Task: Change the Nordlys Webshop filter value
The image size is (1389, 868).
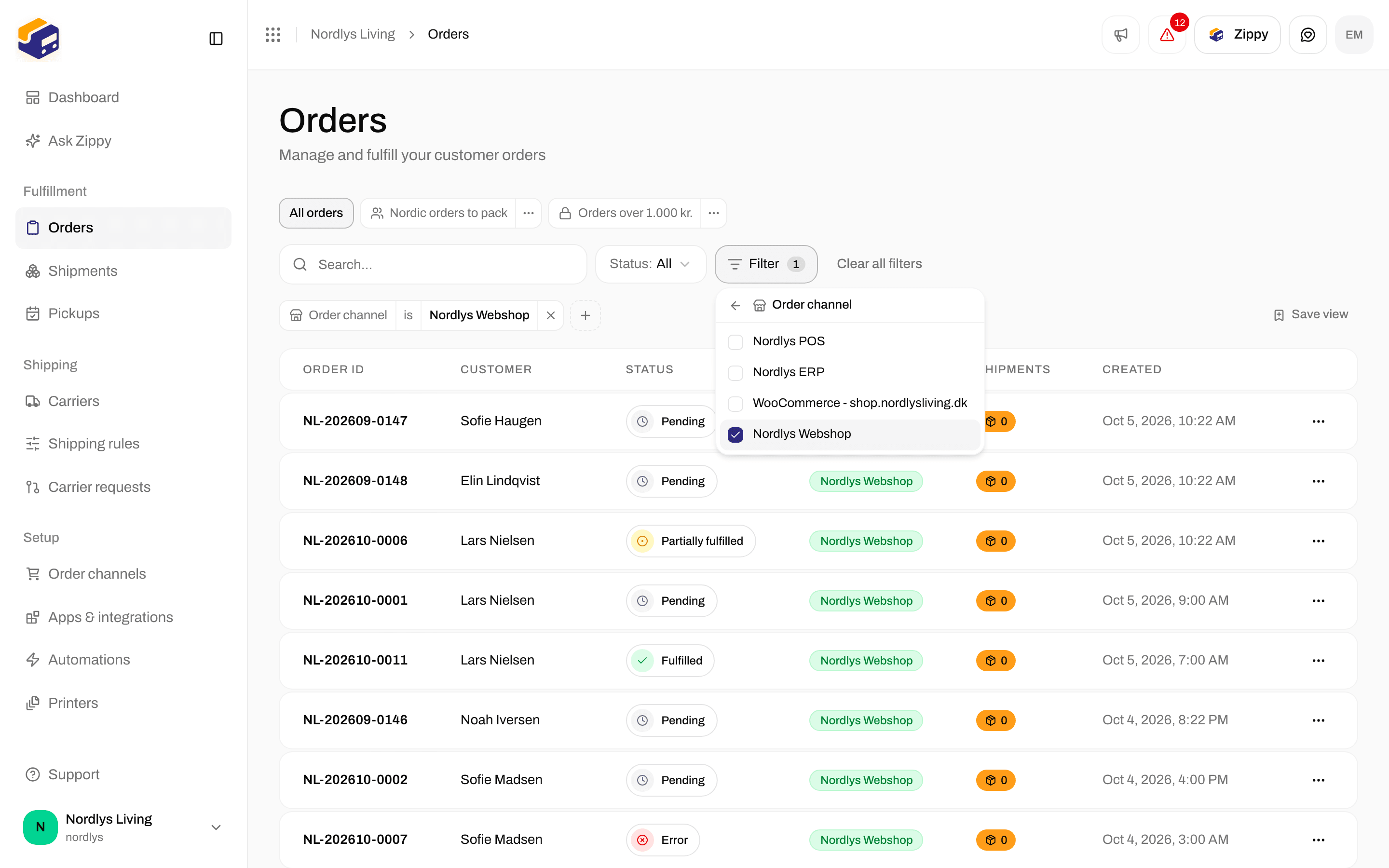Action: (479, 315)
